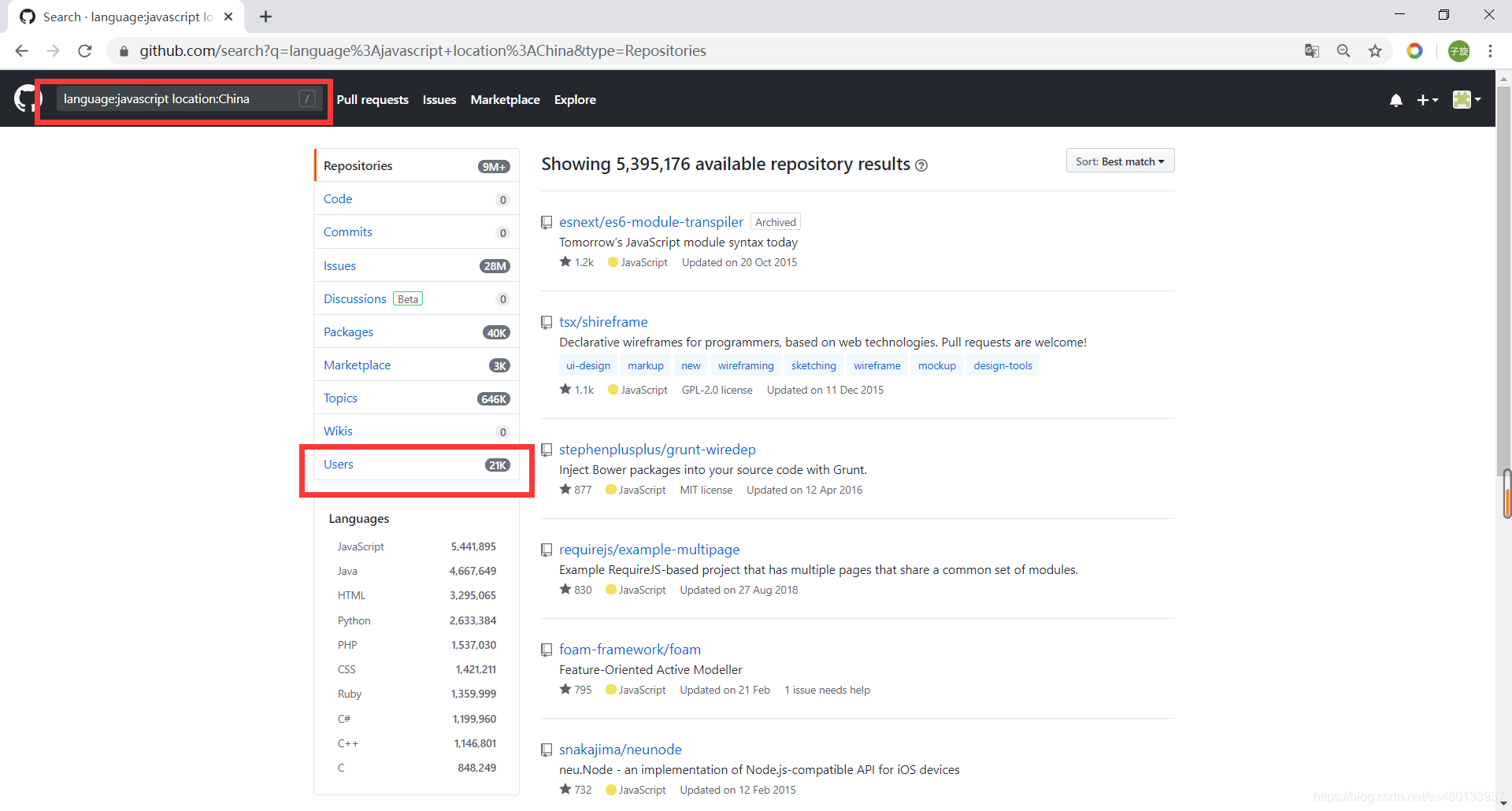Expand the plus create-new dropdown
This screenshot has width=1512, height=811.
(x=1427, y=100)
